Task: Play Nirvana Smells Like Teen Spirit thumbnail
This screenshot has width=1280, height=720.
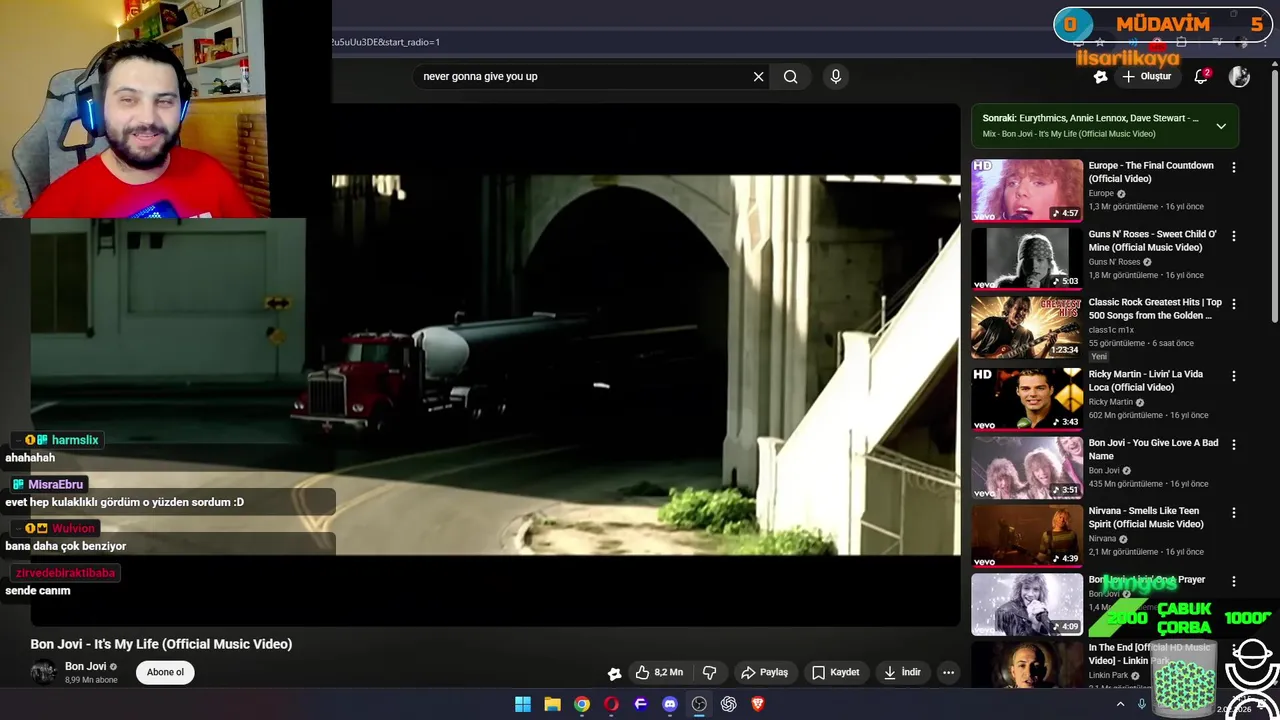Action: [1027, 535]
